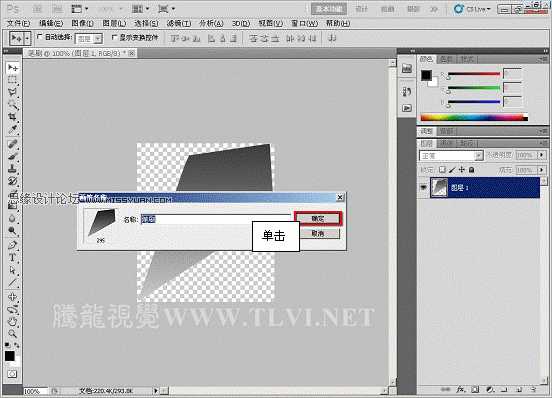This screenshot has width=552, height=398.
Task: Open the 滤镜(T) menu
Action: coord(179,23)
